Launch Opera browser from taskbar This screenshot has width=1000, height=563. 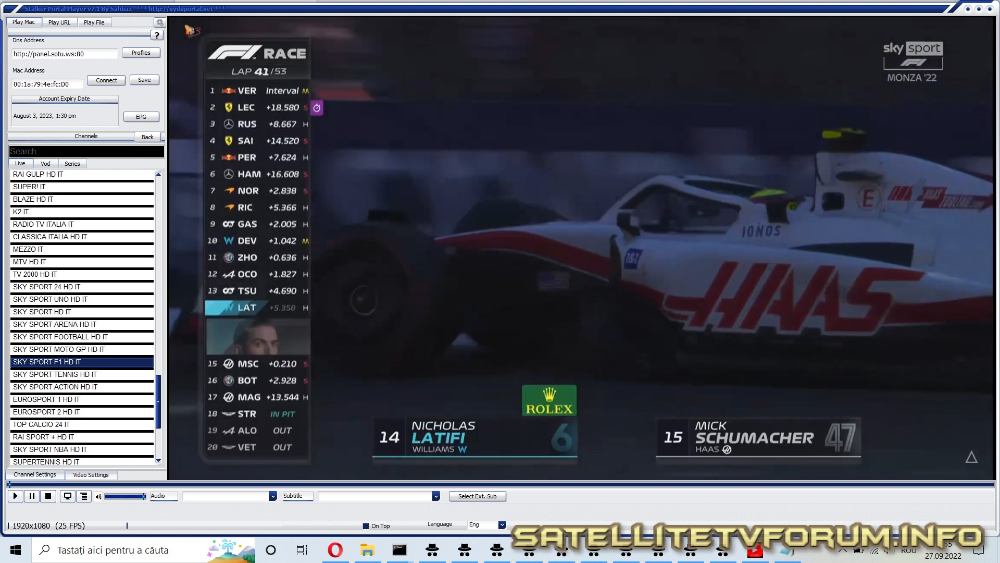click(x=335, y=550)
